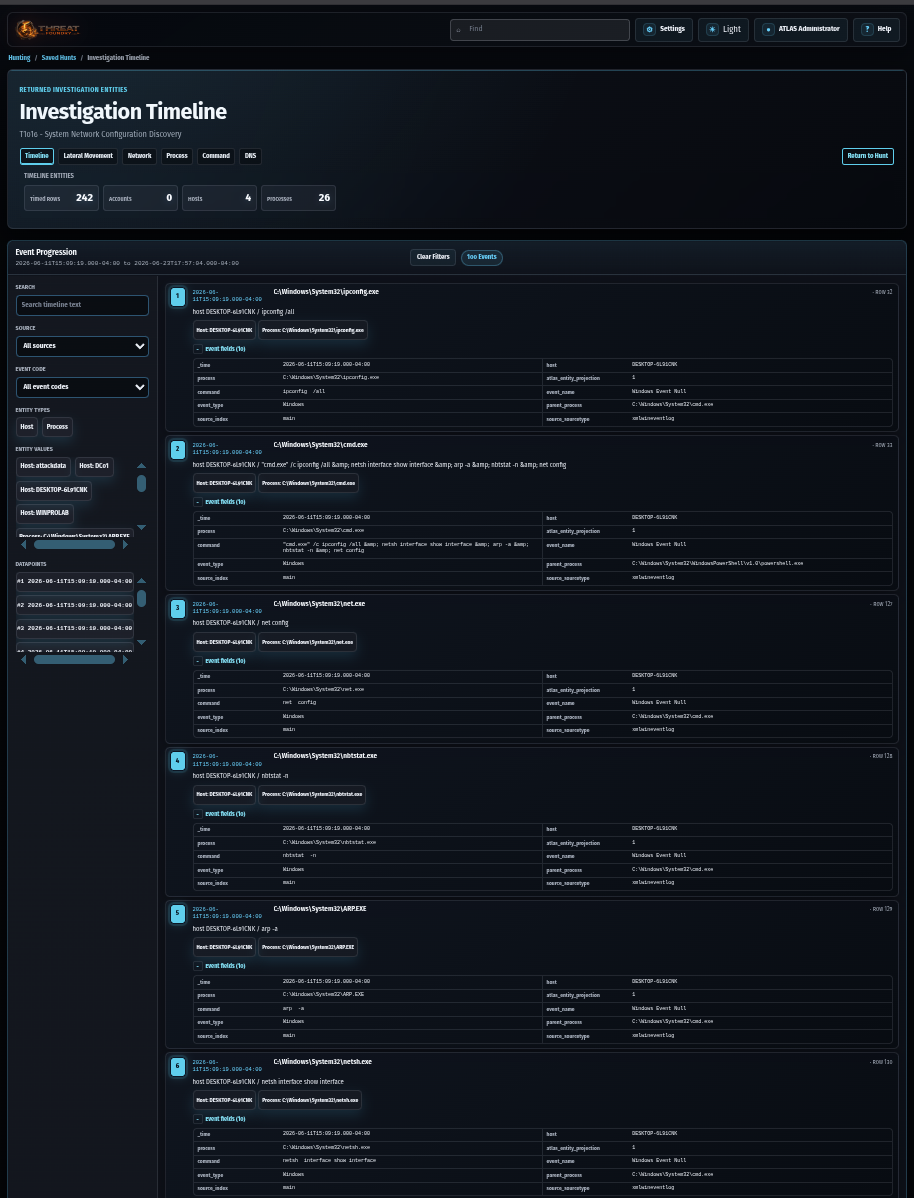The image size is (914, 1198).
Task: Click the Entity Values scroll down arrow
Action: [x=141, y=527]
